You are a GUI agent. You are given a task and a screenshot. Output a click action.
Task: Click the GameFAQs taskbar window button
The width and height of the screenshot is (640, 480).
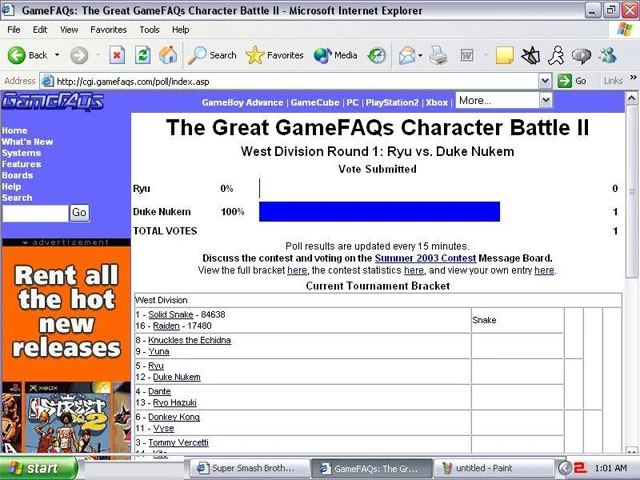pyautogui.click(x=371, y=468)
